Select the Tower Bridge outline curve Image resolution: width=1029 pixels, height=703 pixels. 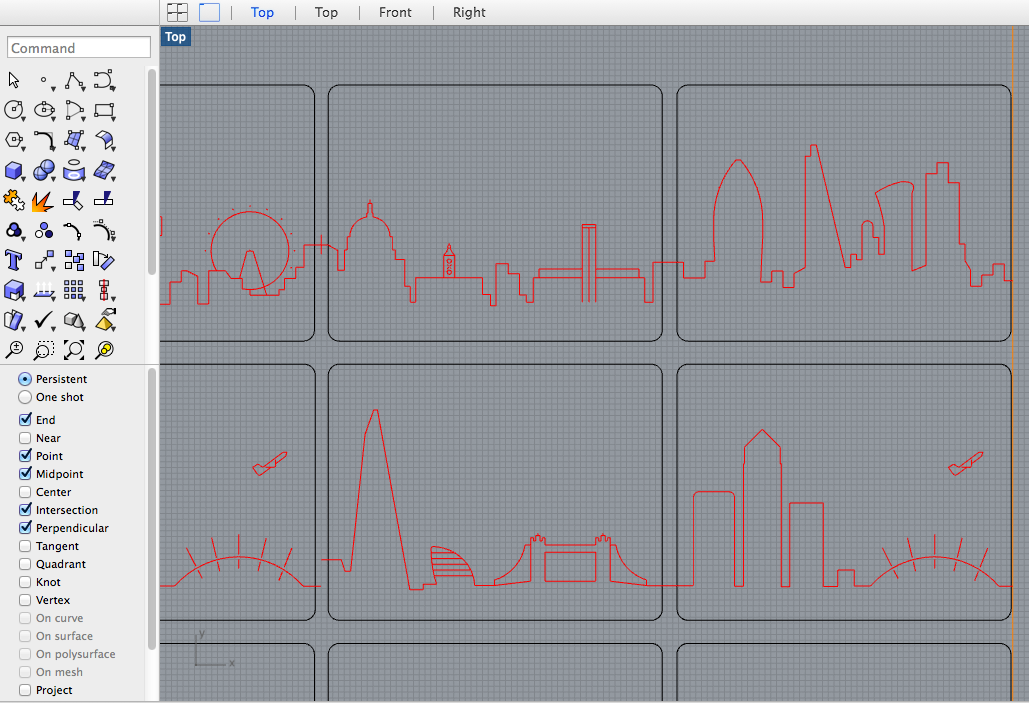(570, 561)
